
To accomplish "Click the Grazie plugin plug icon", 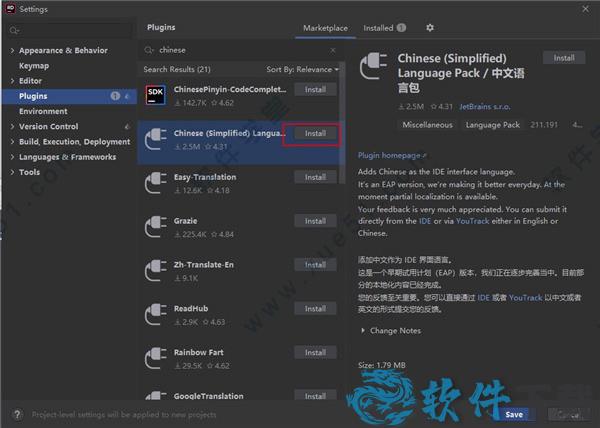I will point(155,227).
